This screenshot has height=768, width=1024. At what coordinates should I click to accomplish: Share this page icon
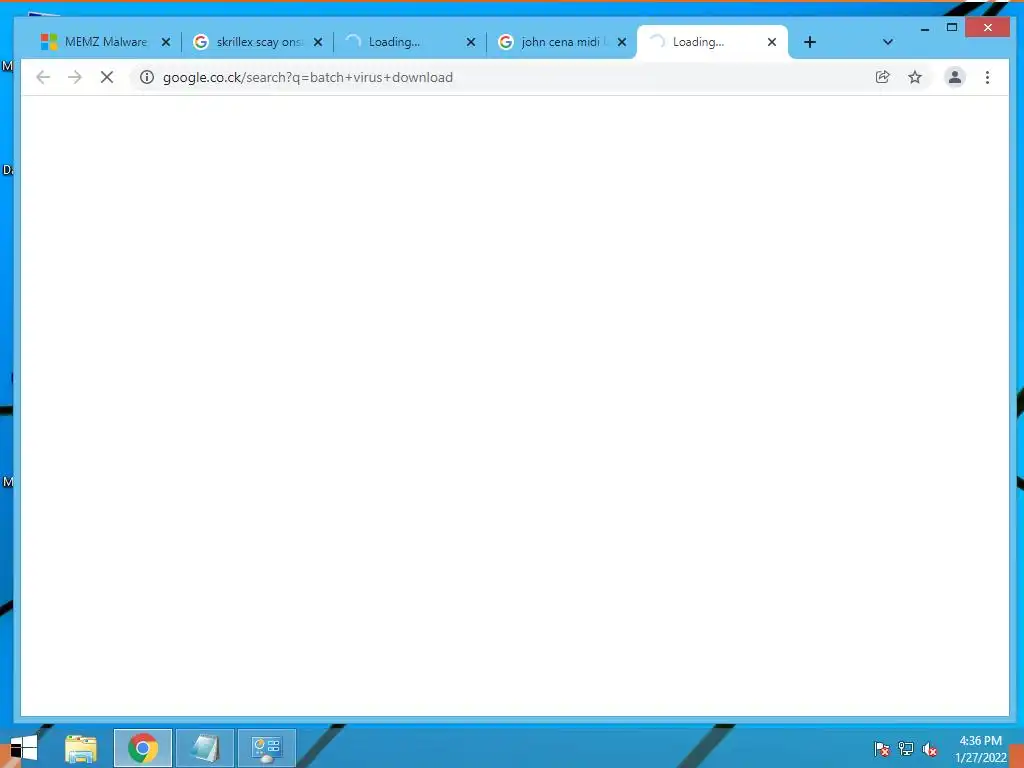tap(882, 77)
